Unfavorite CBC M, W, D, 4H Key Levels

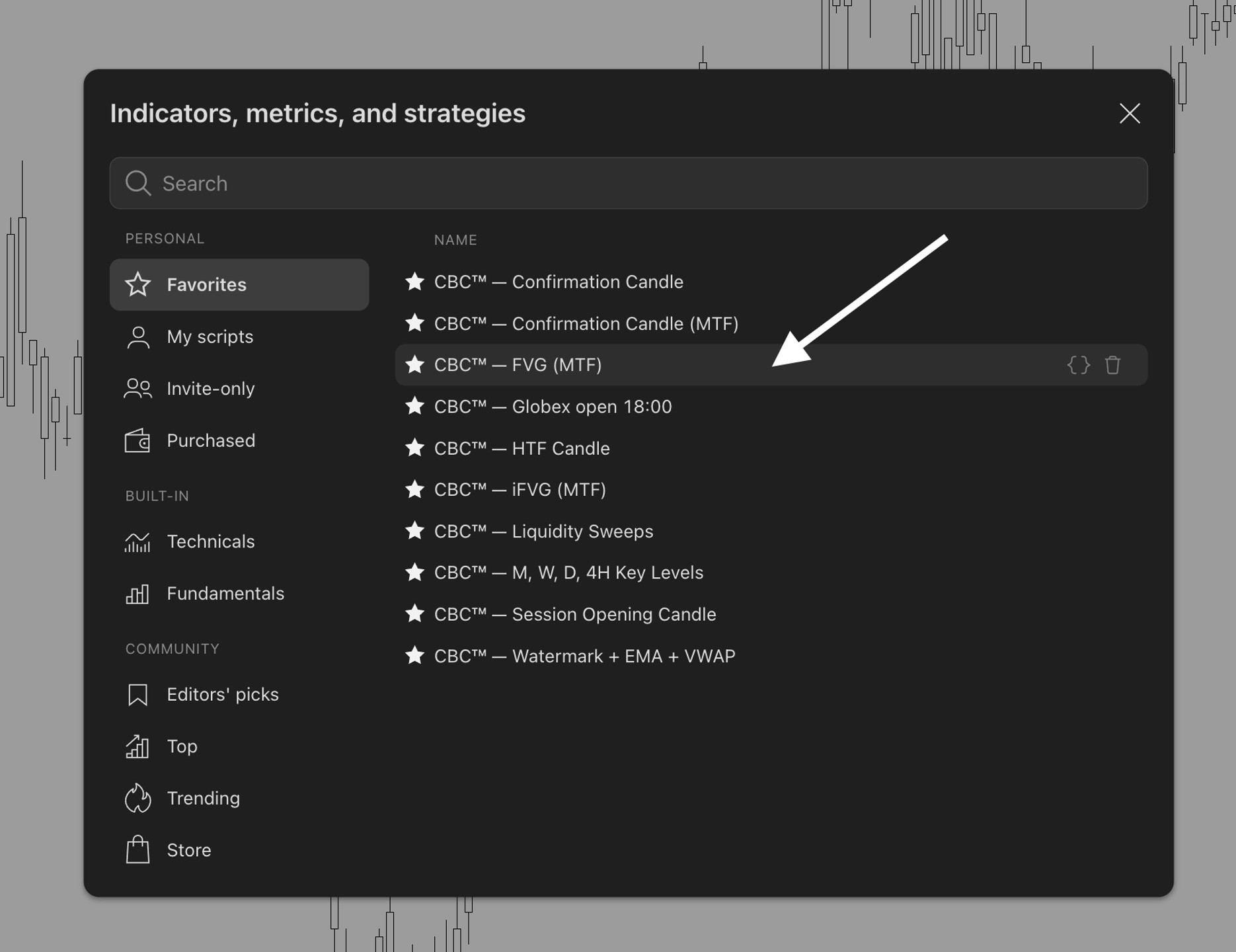(x=414, y=572)
